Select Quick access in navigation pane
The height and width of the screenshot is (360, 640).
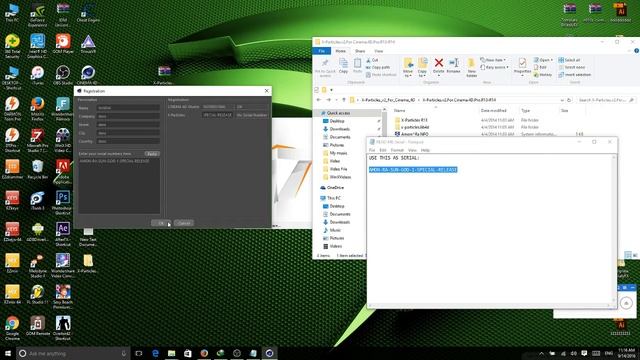[338, 113]
